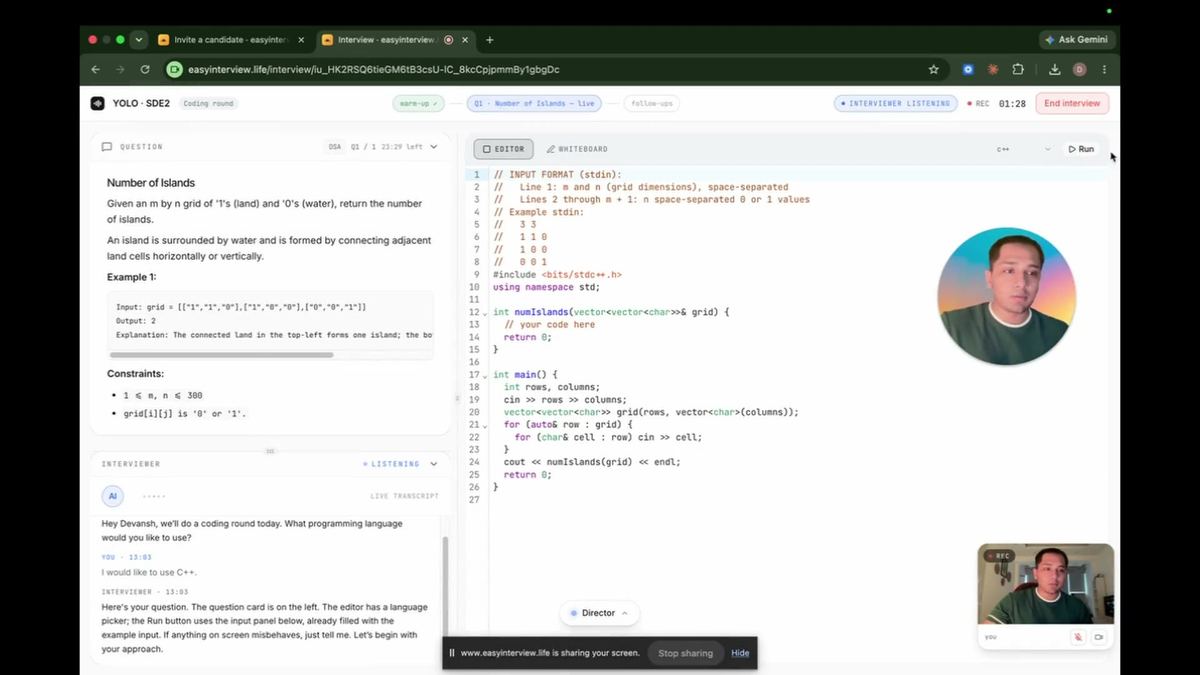Viewport: 1200px width, 675px height.
Task: Collapse the interviewer panel chevron
Action: (433, 464)
